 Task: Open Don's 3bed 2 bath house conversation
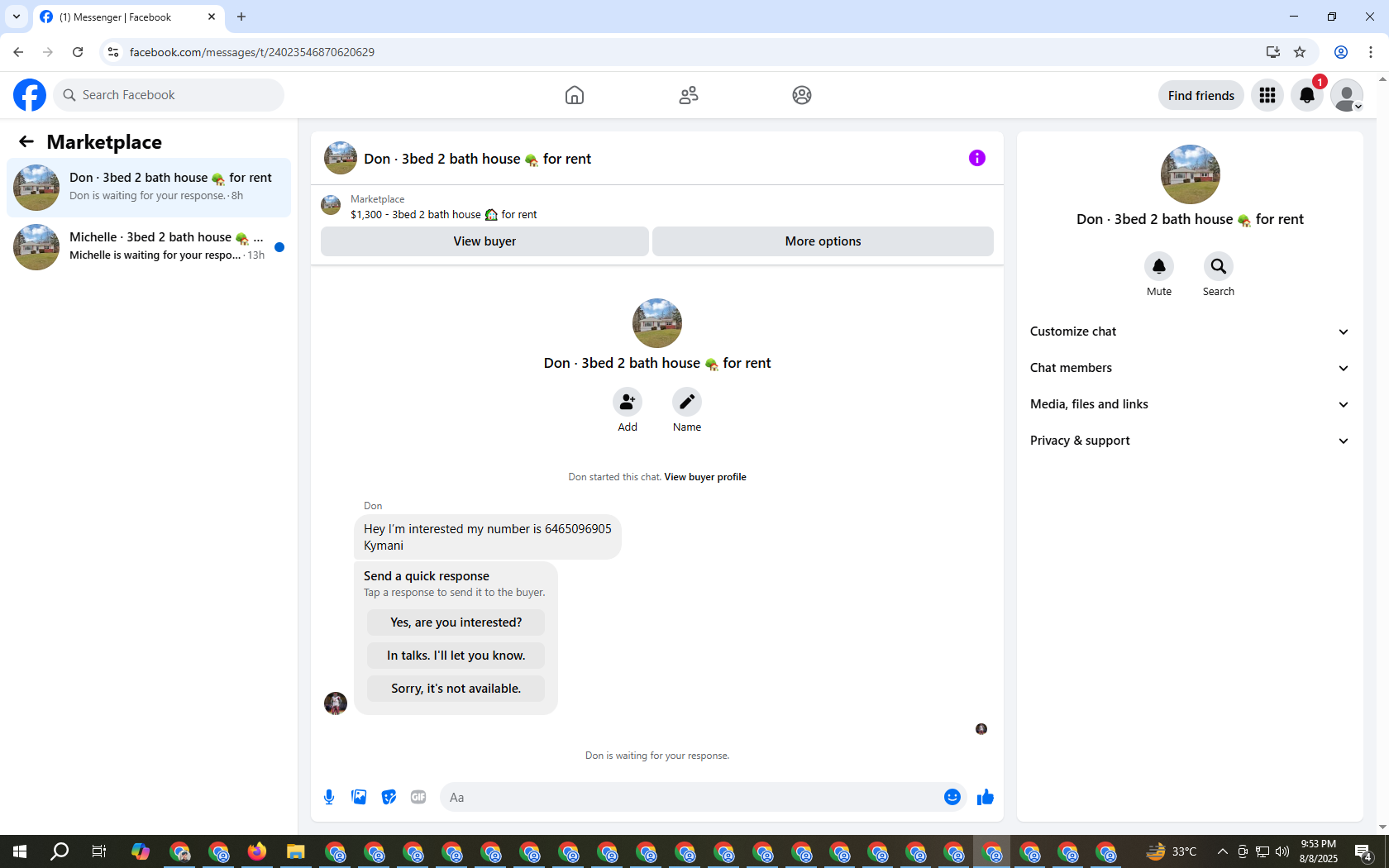(149, 188)
